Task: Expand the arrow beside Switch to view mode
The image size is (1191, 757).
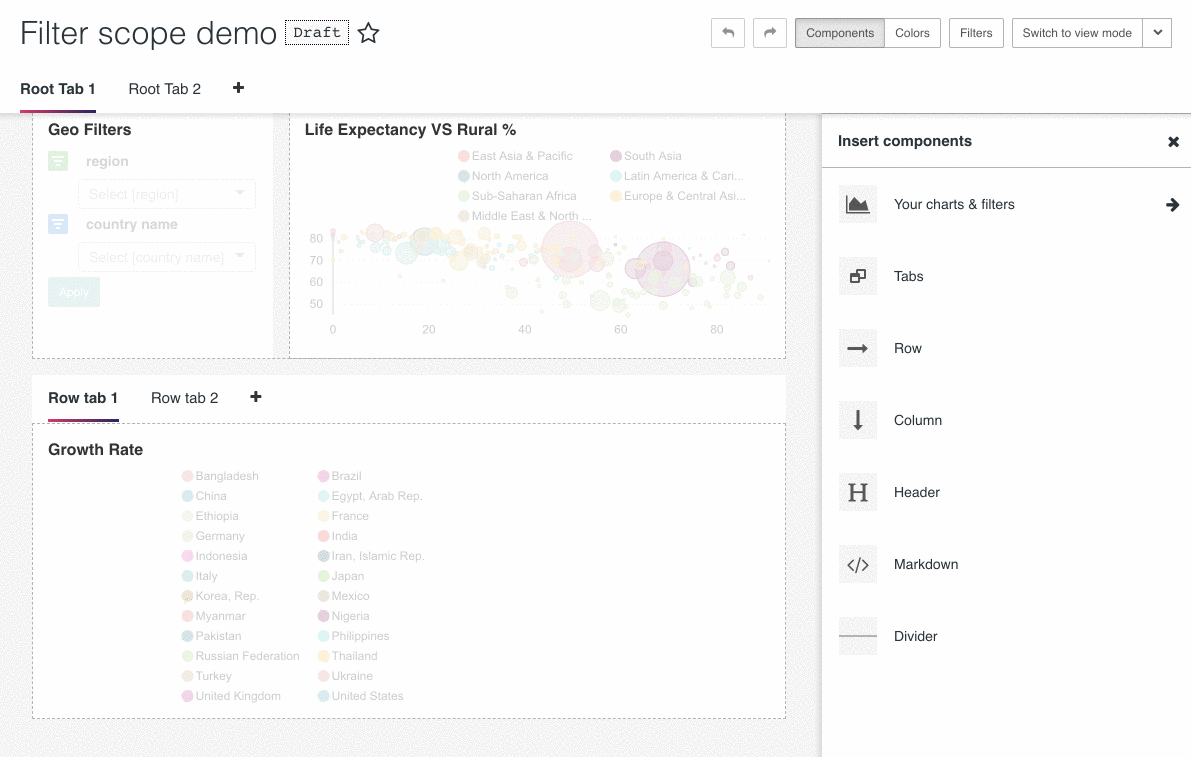Action: [1158, 33]
